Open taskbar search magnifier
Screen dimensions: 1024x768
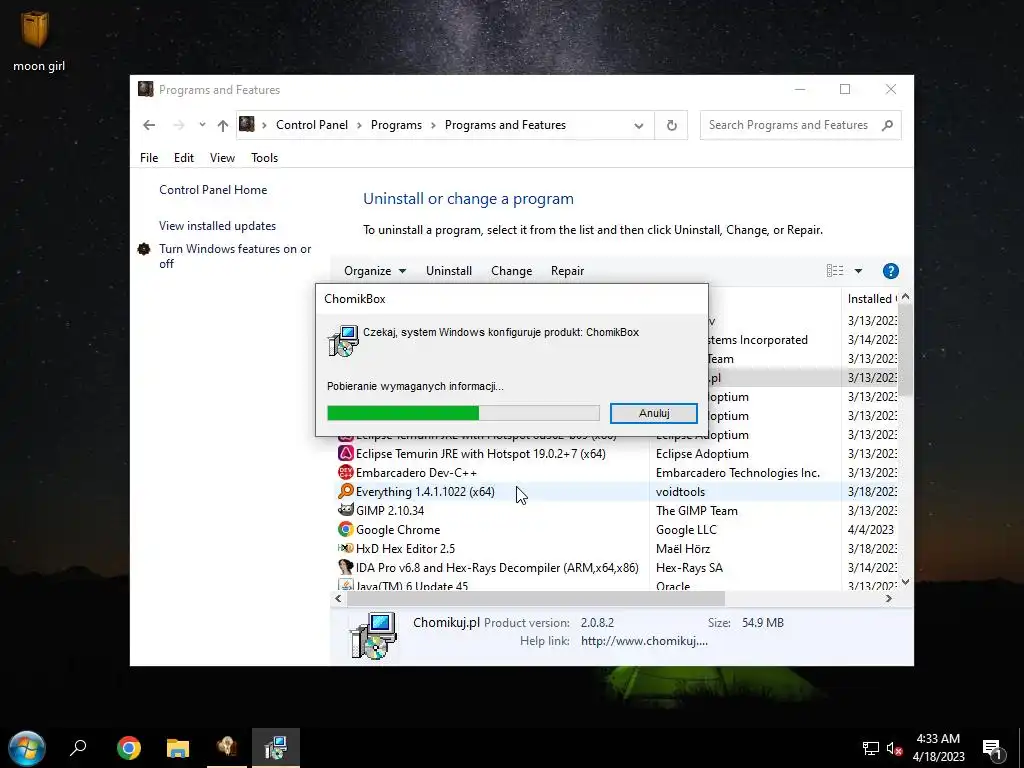point(78,748)
